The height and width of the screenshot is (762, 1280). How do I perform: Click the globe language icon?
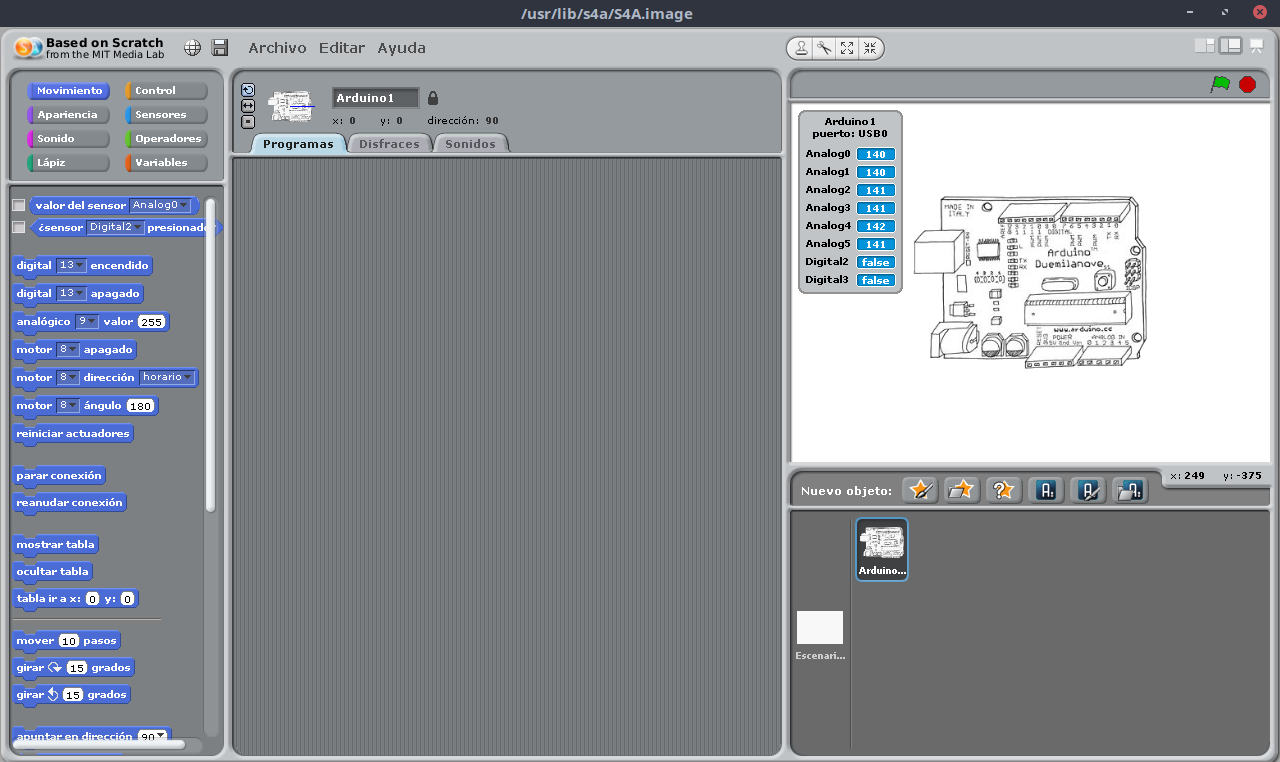pyautogui.click(x=193, y=48)
